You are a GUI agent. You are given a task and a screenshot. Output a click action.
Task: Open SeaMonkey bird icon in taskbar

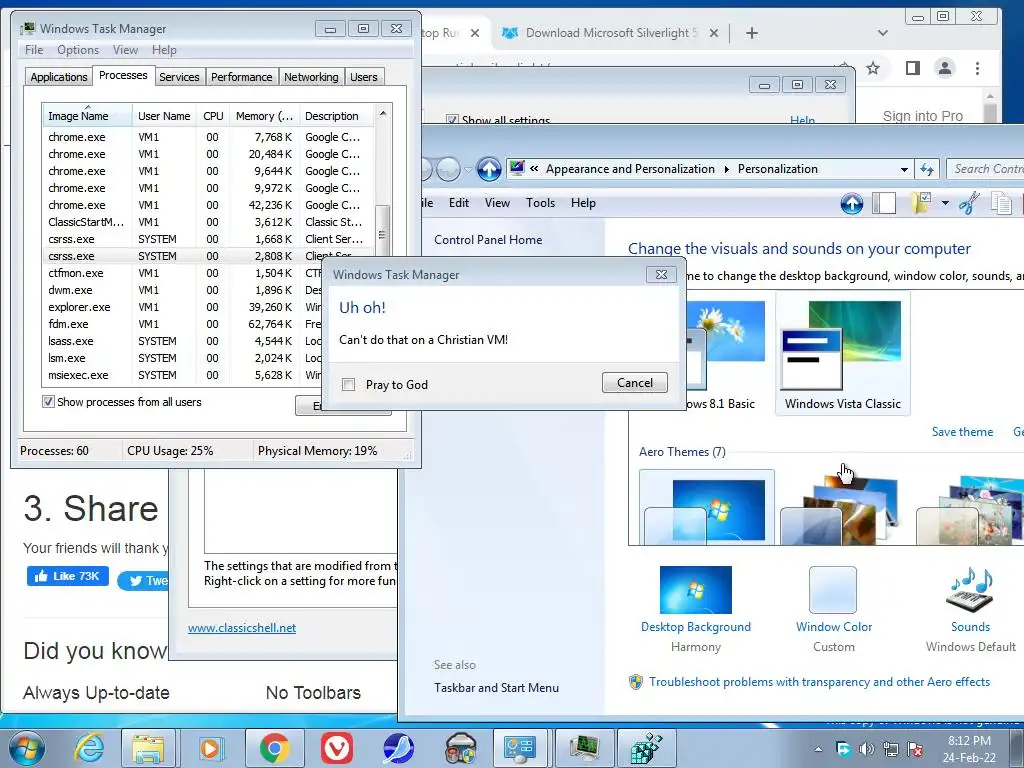click(x=398, y=748)
